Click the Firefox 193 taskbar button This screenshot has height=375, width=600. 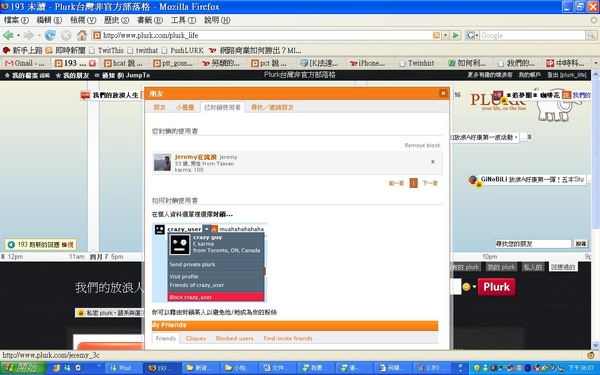[162, 368]
